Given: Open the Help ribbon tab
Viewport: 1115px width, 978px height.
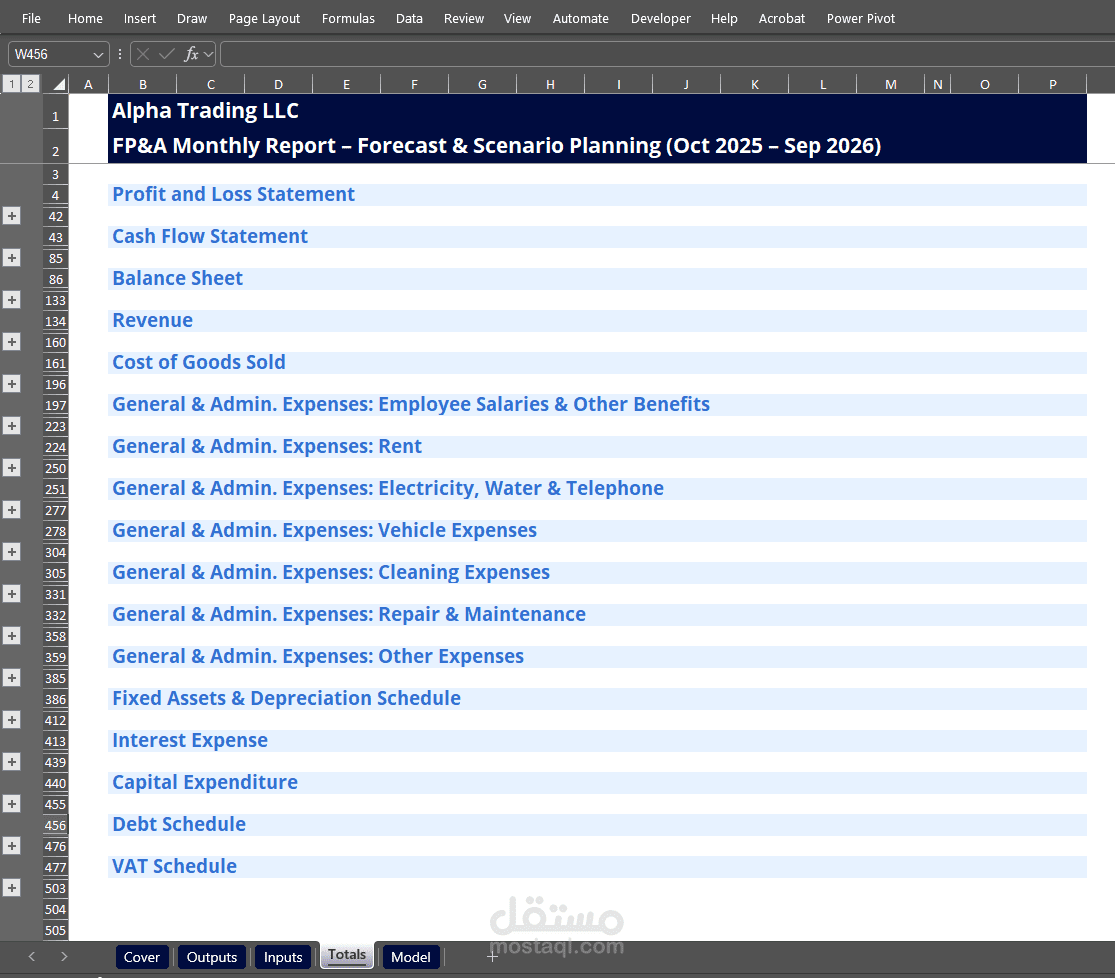Looking at the screenshot, I should (x=724, y=18).
